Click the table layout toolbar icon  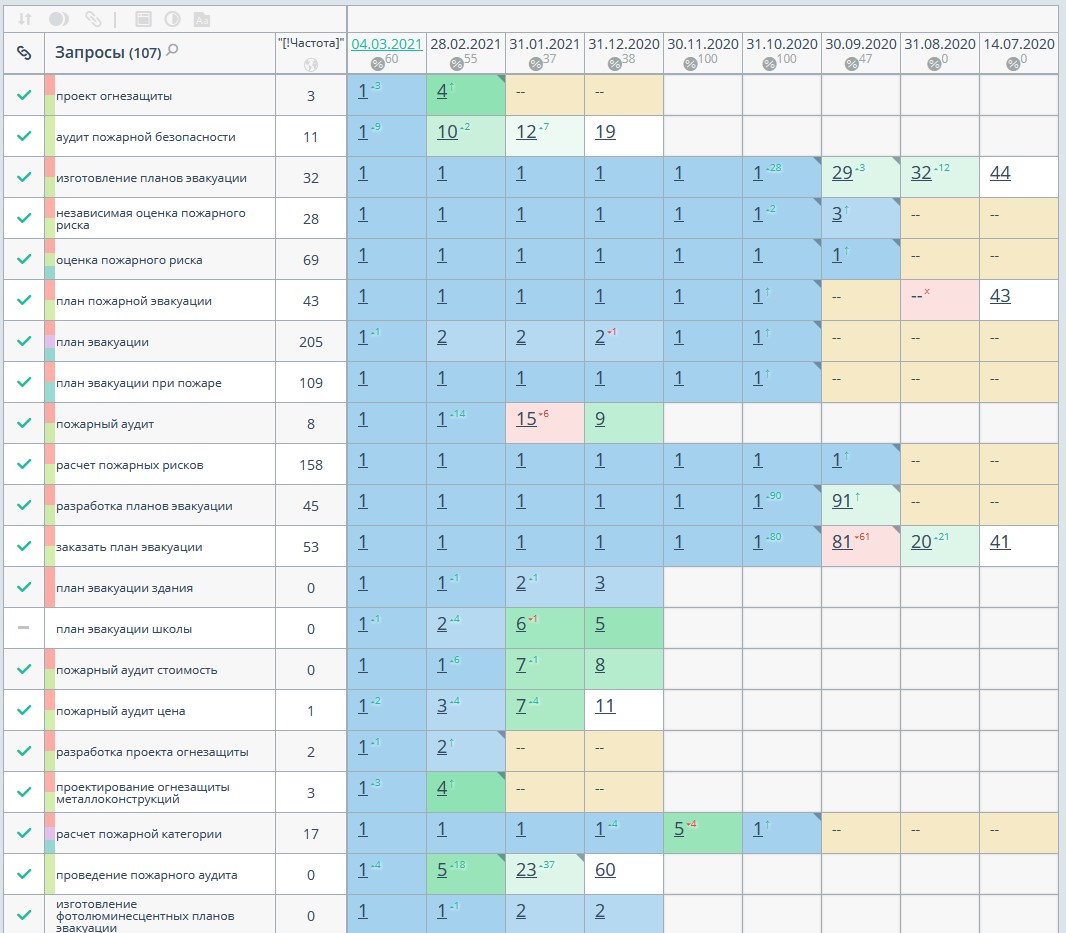(143, 19)
